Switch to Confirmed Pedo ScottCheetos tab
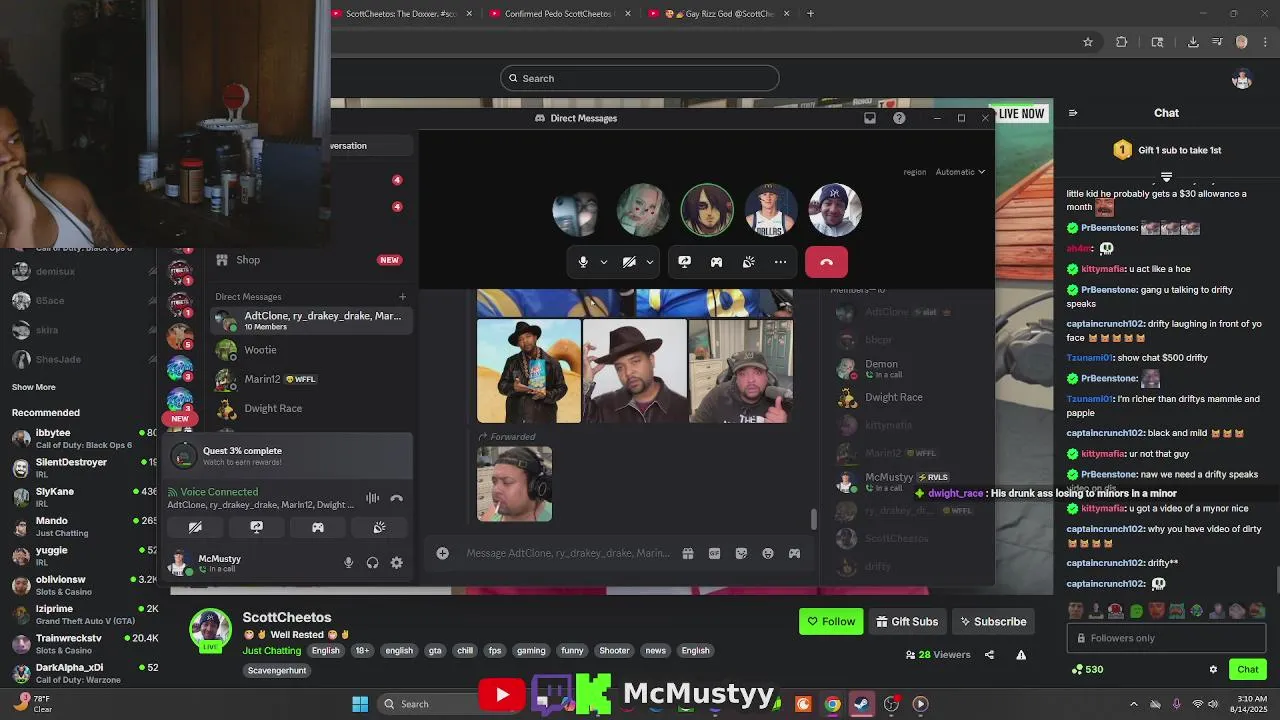 [x=558, y=14]
